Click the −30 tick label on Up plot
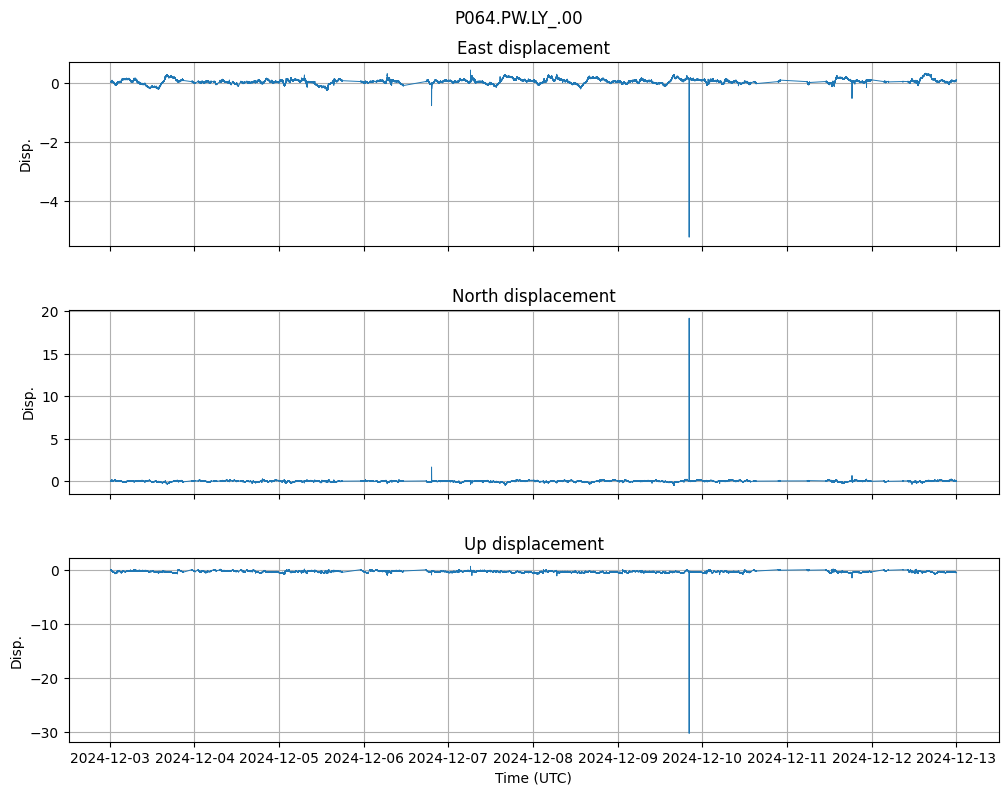The height and width of the screenshot is (795, 1008). click(45, 733)
